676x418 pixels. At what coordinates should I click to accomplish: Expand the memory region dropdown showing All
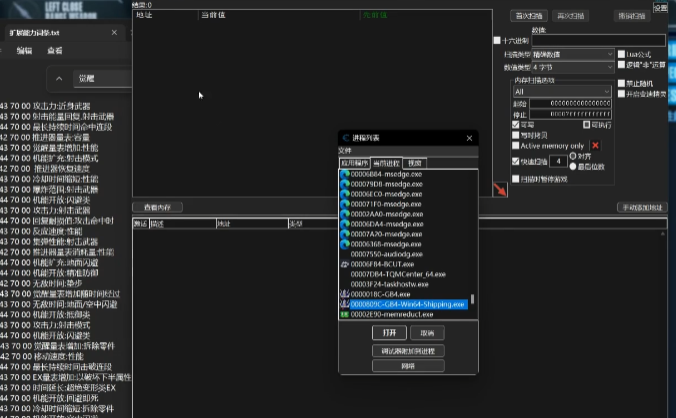pyautogui.click(x=560, y=91)
